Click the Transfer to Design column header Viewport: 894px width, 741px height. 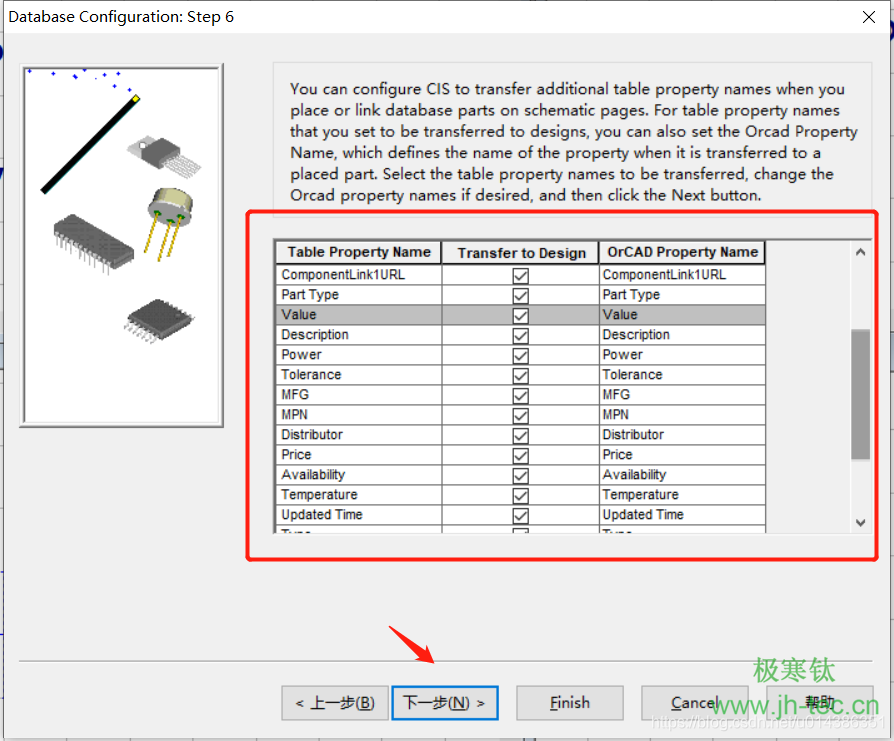tap(520, 252)
